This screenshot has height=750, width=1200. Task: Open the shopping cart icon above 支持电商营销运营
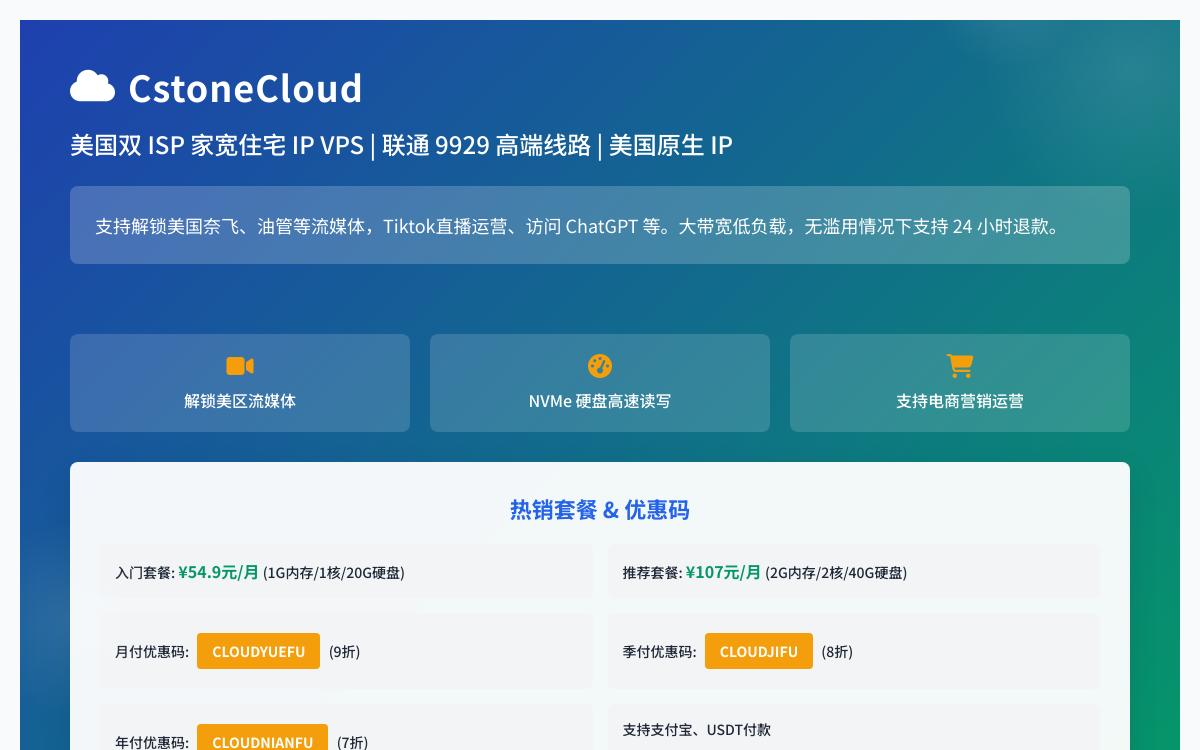[x=960, y=366]
